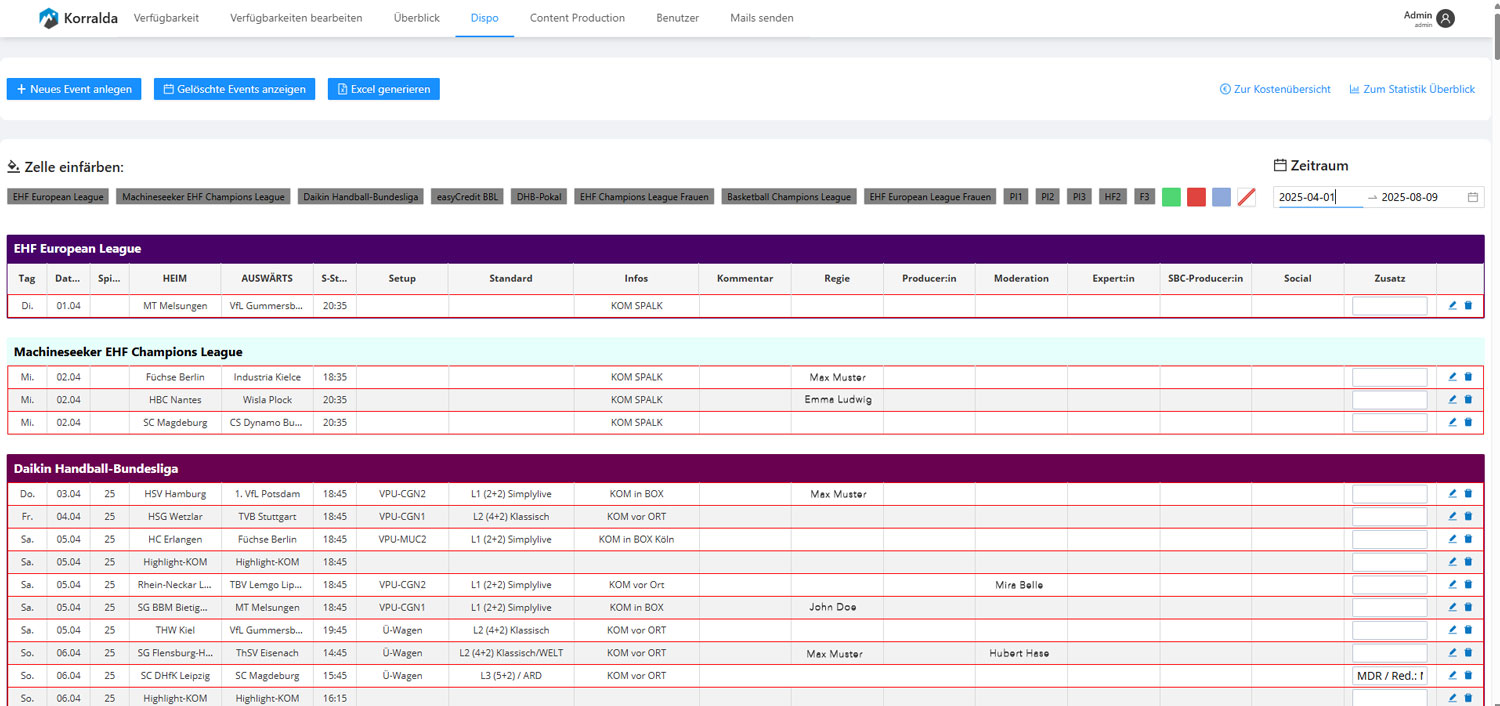Show deleted events with Gelöschte Events anzeigen
This screenshot has height=706, width=1500.
(234, 89)
